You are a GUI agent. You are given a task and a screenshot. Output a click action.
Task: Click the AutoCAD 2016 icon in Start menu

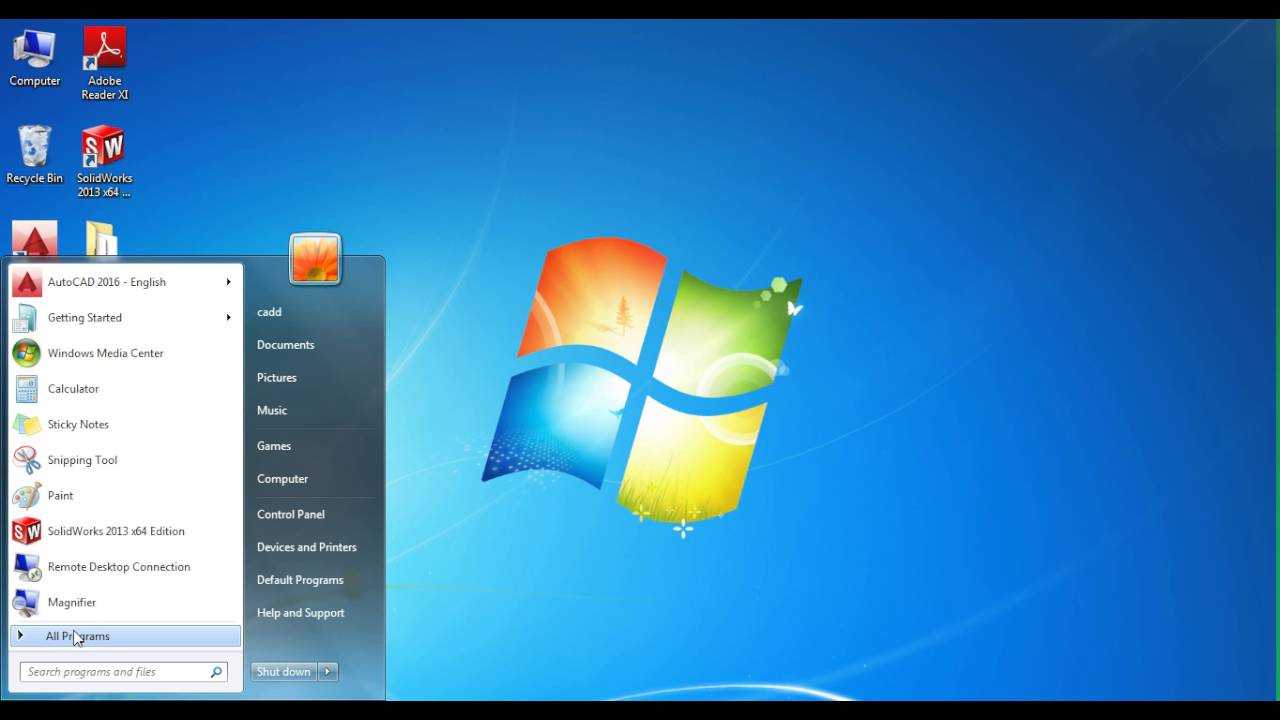tap(27, 282)
